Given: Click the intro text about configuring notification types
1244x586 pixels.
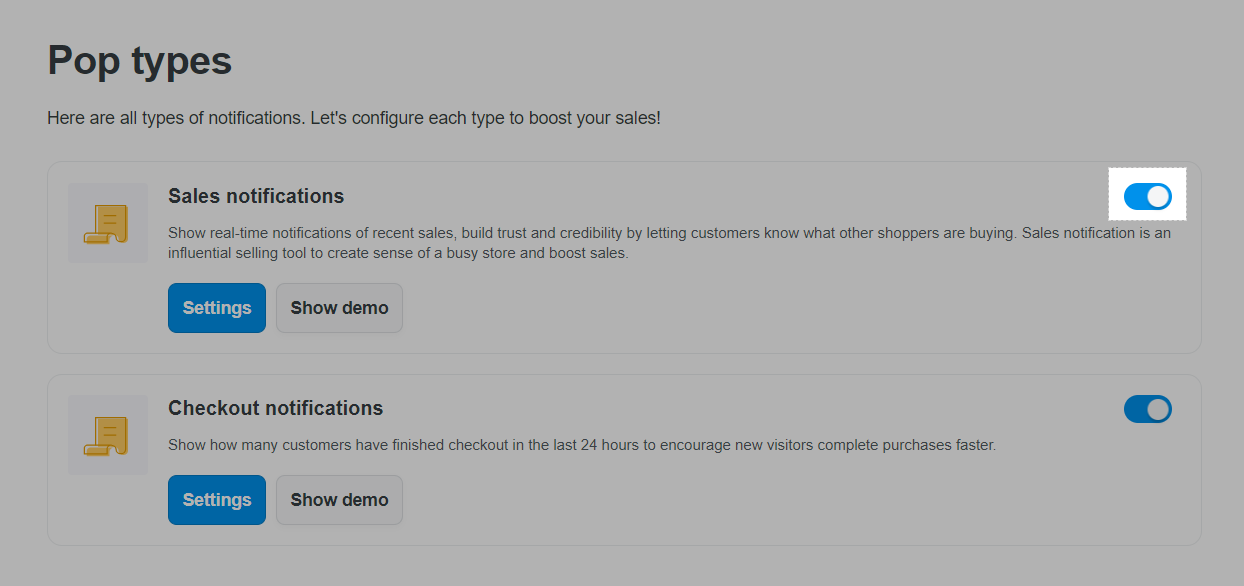Looking at the screenshot, I should (354, 118).
